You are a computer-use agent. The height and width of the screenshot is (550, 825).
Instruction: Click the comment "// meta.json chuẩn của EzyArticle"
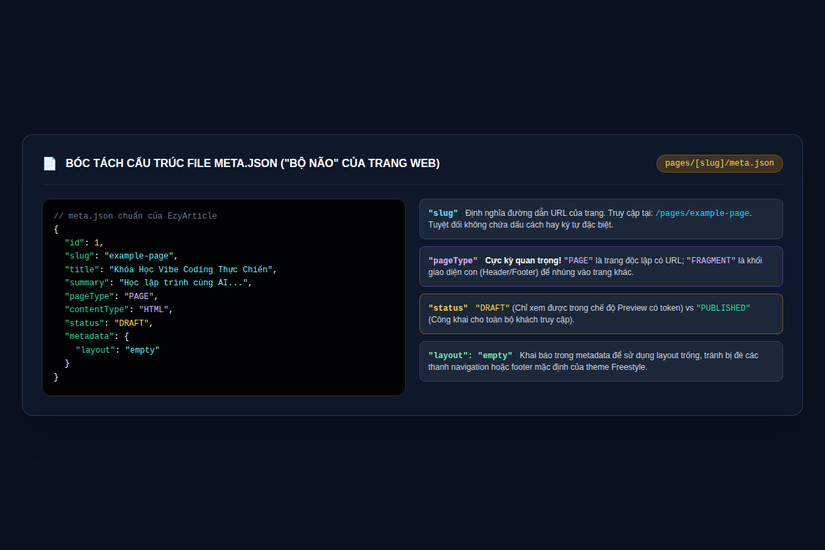[135, 216]
